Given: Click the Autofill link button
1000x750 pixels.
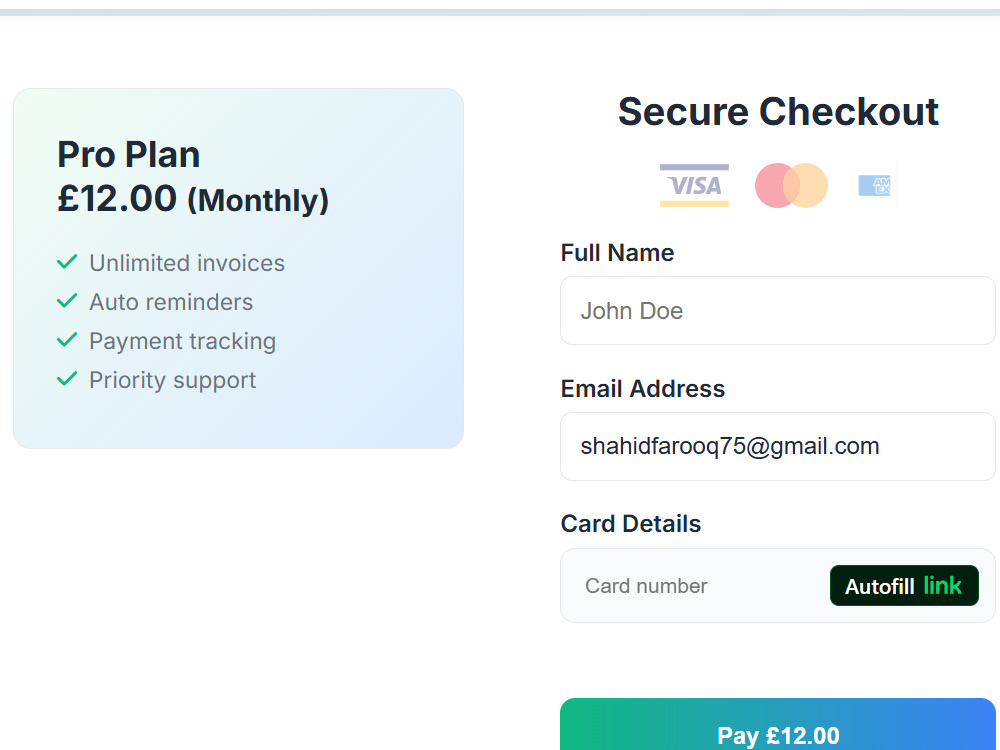Looking at the screenshot, I should click(x=904, y=585).
